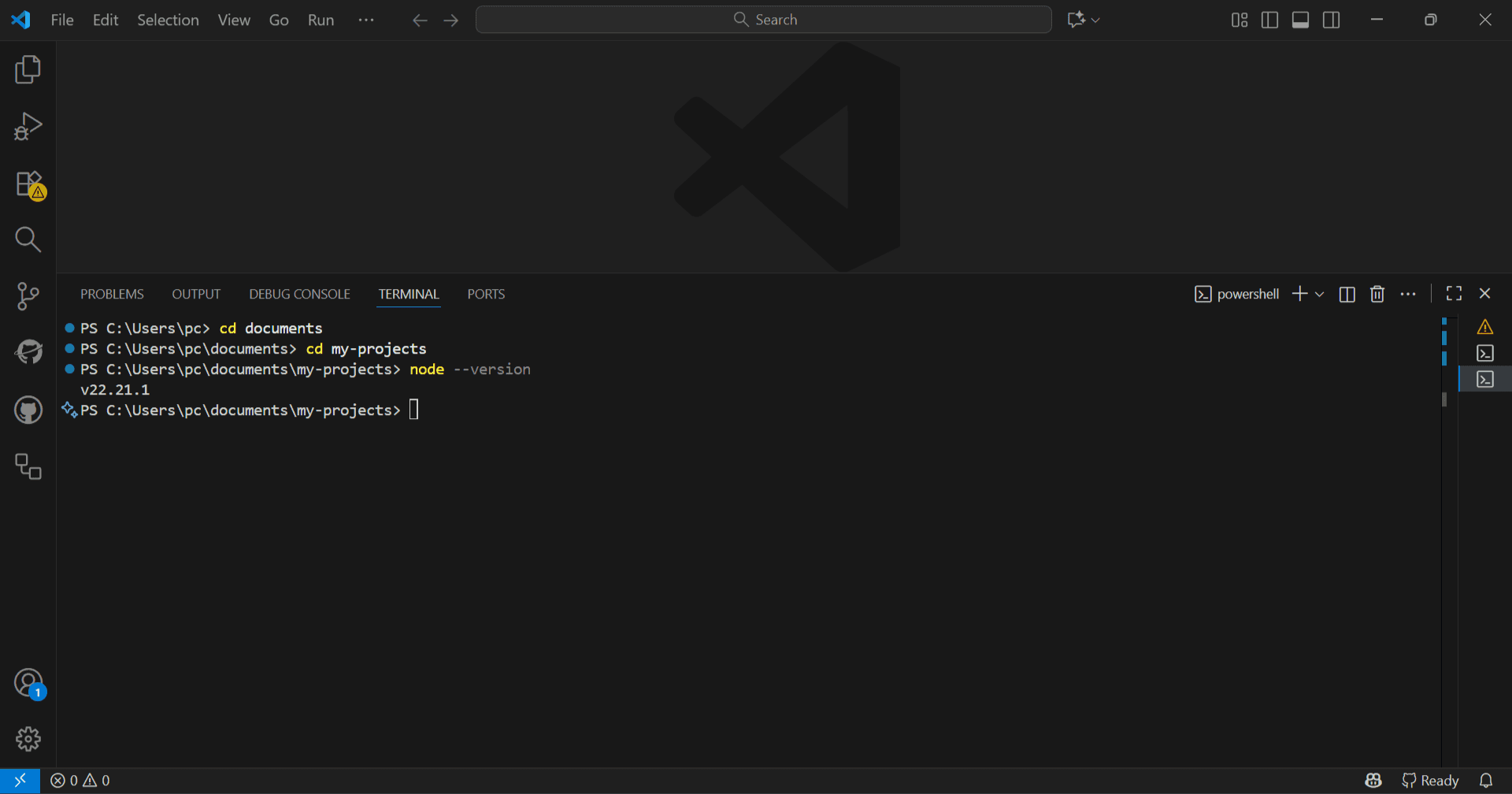
Task: Open the Explorer view
Action: (x=28, y=69)
